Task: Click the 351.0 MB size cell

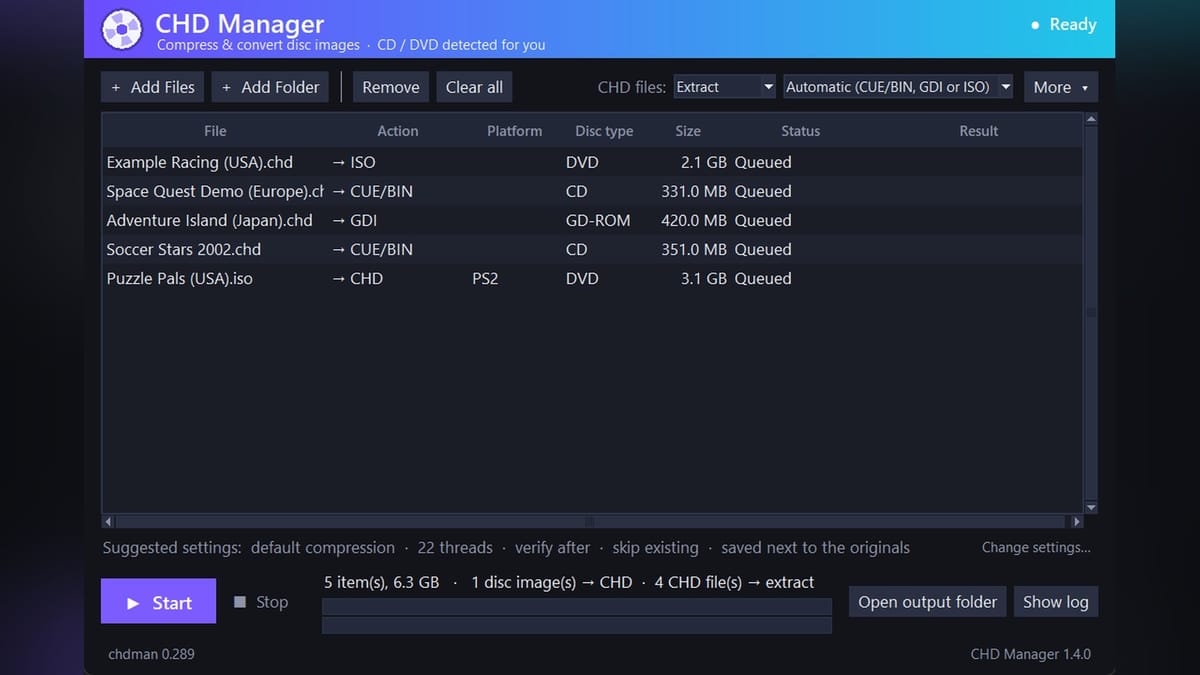Action: (694, 249)
